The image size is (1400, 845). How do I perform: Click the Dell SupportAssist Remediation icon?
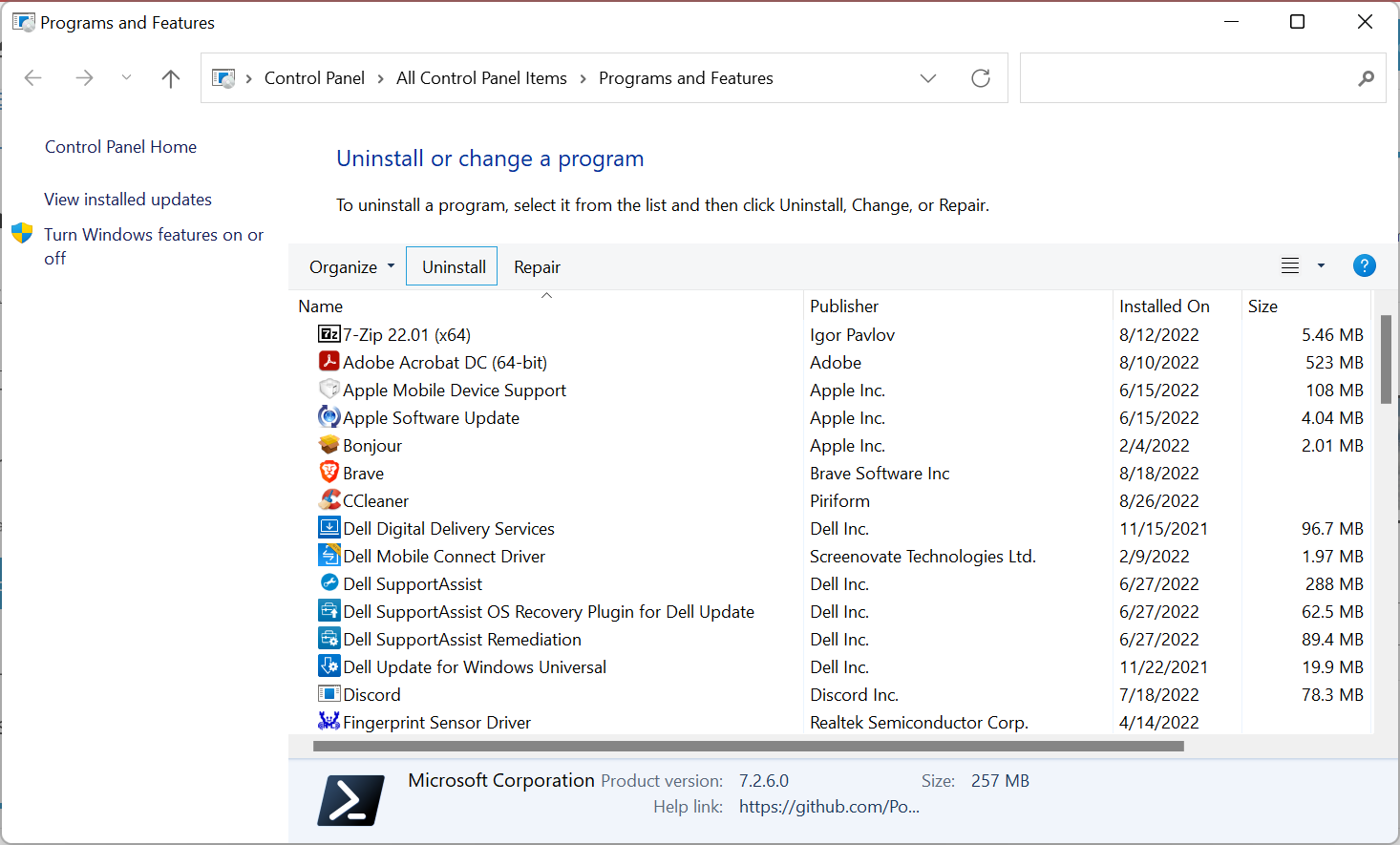[329, 639]
